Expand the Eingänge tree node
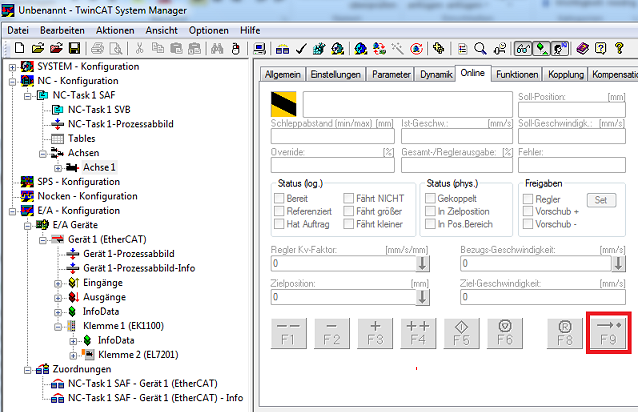Image resolution: width=638 pixels, height=412 pixels. pos(58,283)
